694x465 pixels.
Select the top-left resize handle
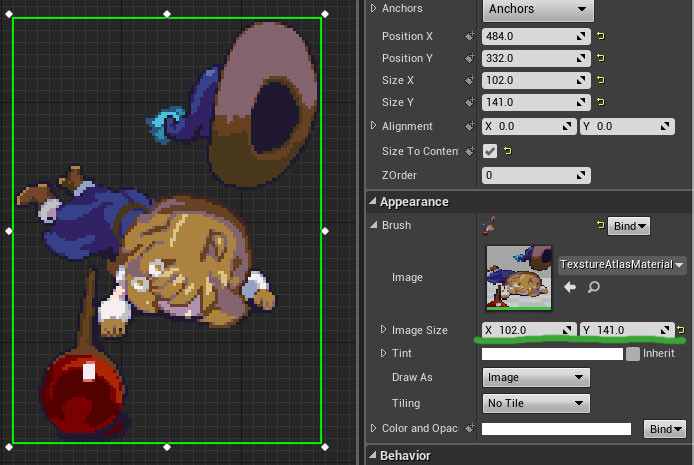click(x=9, y=14)
